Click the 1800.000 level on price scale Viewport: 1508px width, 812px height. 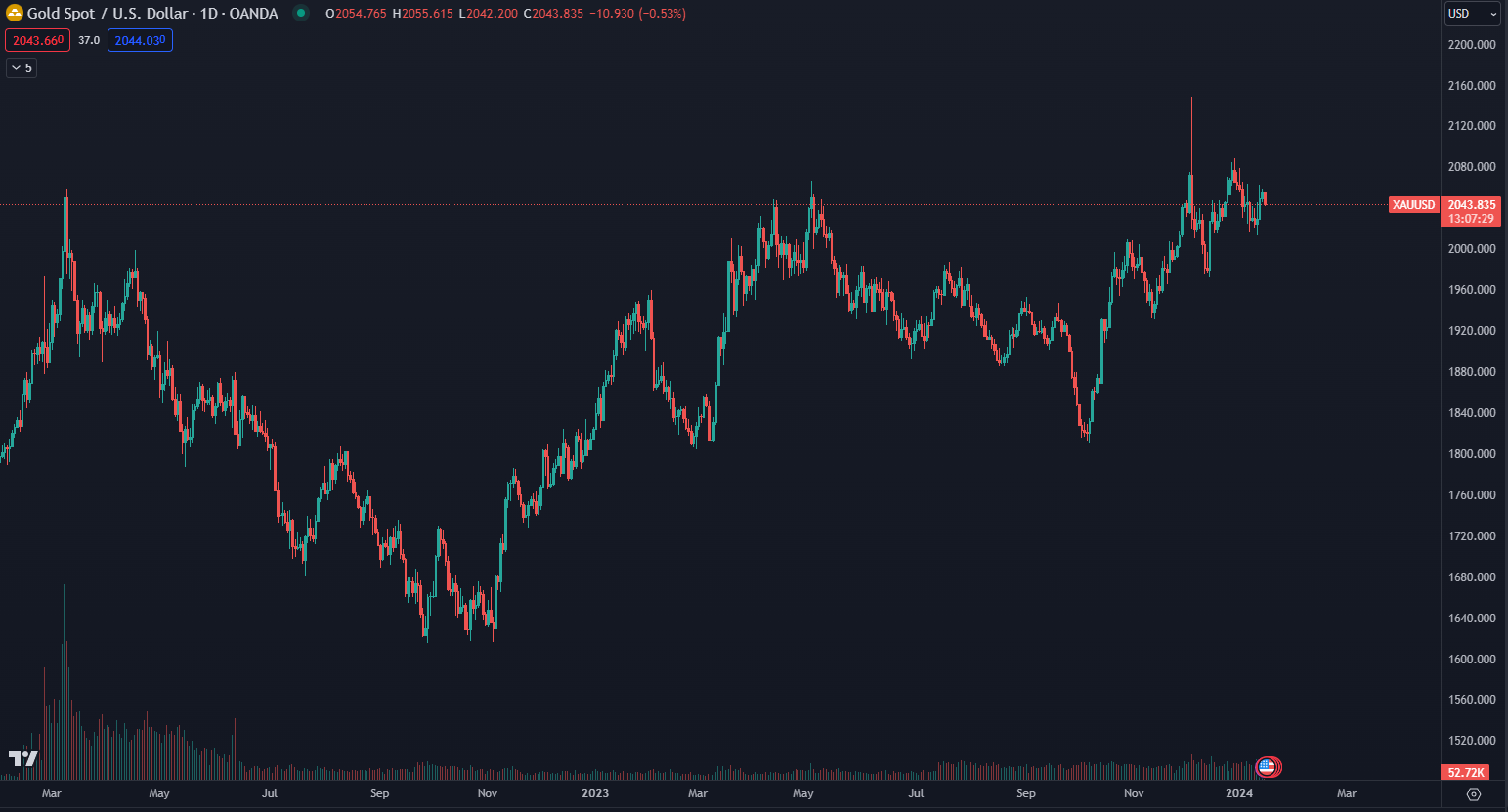point(1472,454)
